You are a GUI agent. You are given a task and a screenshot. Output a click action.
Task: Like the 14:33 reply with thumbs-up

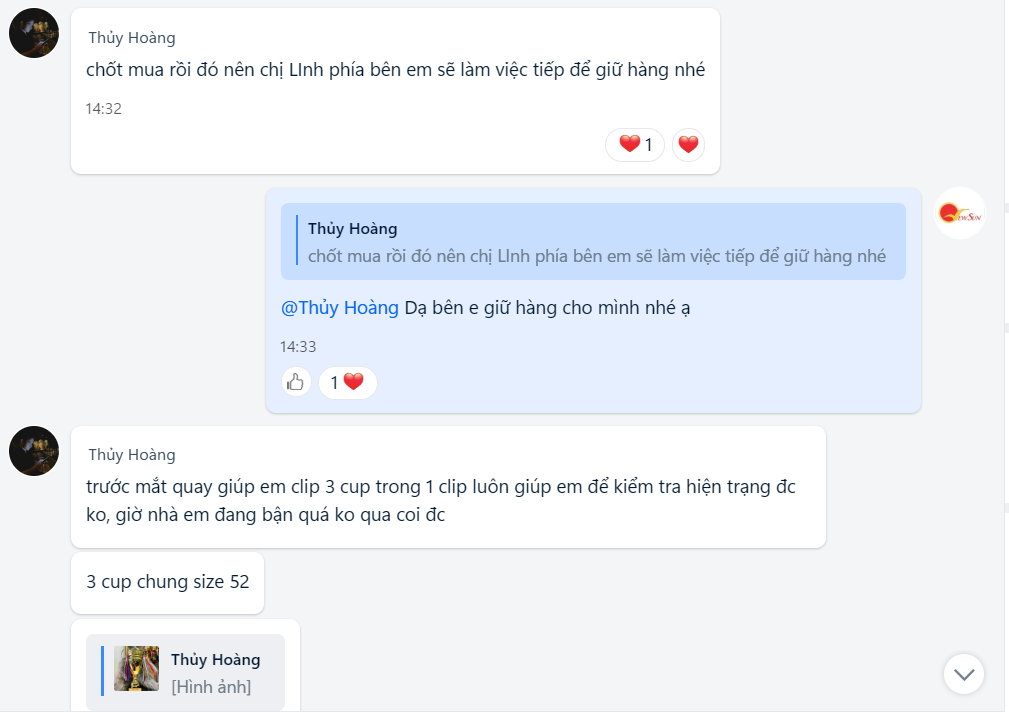point(295,382)
